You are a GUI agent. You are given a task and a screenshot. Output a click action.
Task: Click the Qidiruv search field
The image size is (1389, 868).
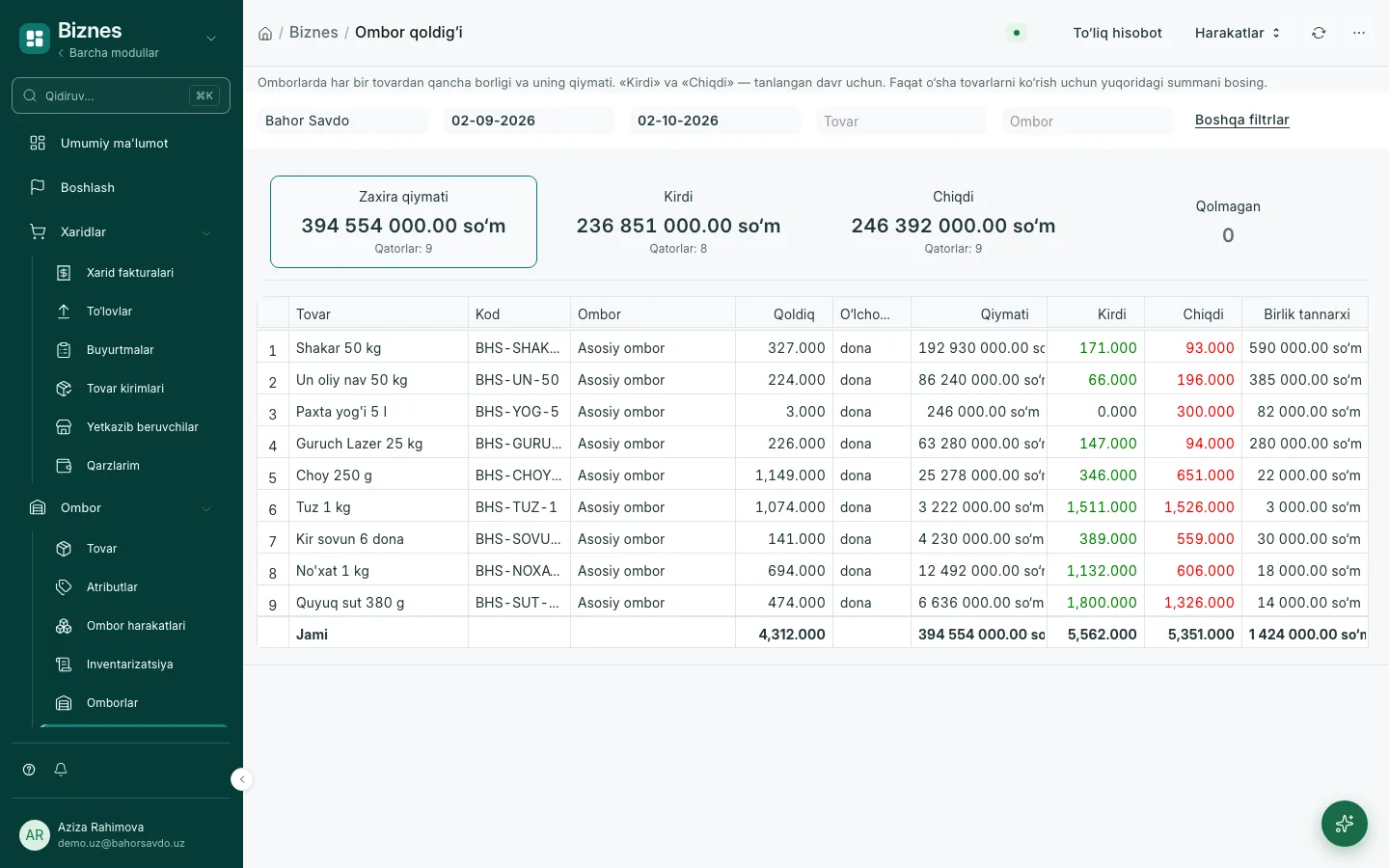pos(121,95)
